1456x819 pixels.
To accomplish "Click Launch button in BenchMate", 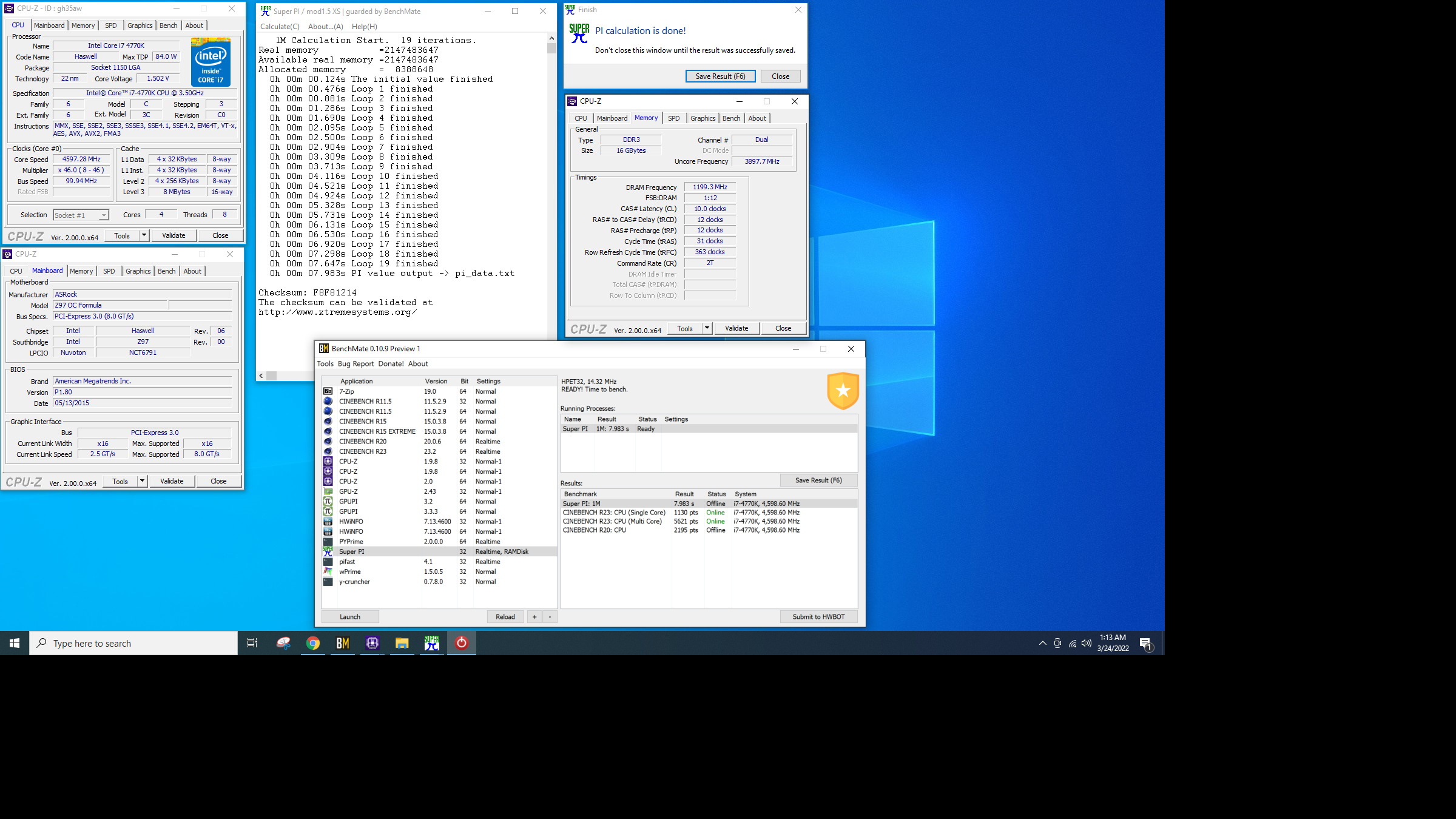I will (350, 617).
